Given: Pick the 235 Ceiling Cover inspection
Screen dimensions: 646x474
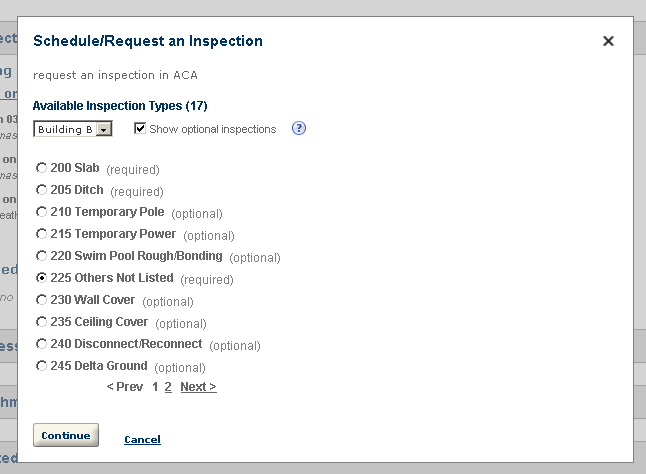Looking at the screenshot, I should (41, 322).
